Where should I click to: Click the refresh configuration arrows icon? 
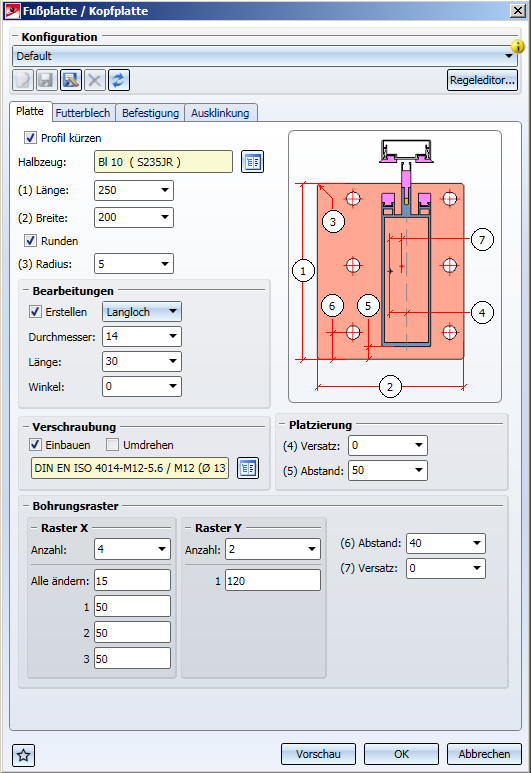119,80
